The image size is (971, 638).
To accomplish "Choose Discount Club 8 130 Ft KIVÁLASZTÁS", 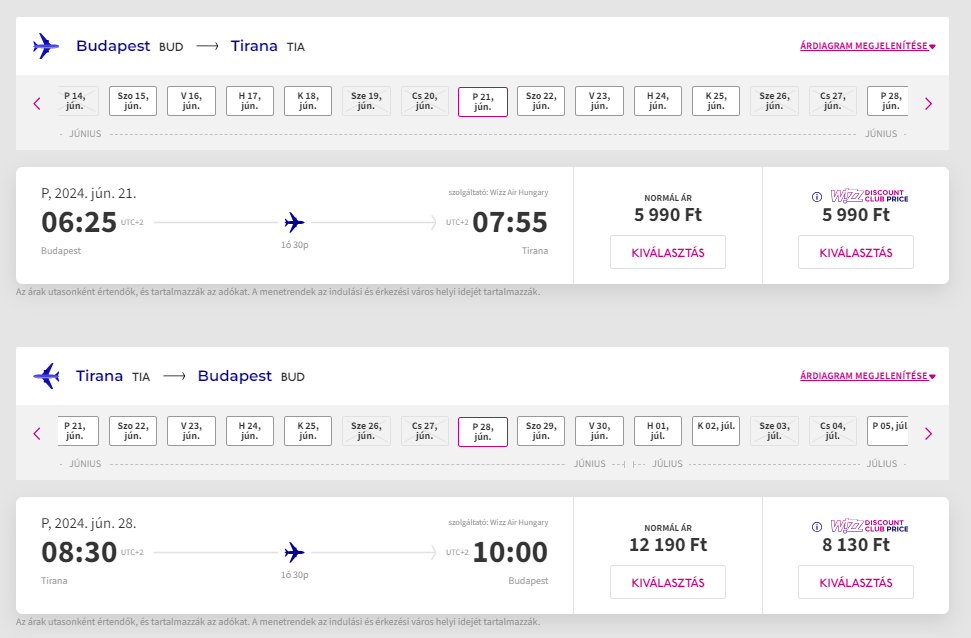I will coord(856,582).
